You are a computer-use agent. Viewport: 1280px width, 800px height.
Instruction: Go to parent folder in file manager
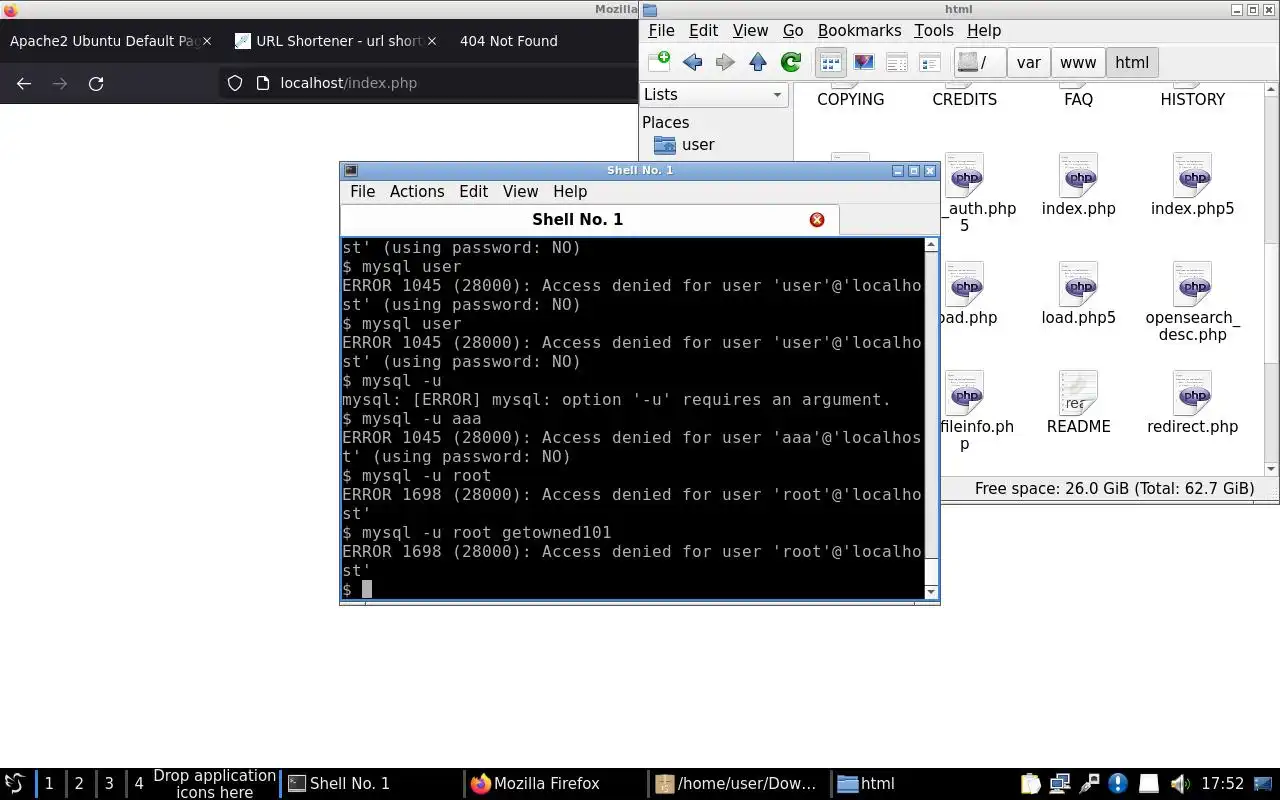click(x=758, y=62)
